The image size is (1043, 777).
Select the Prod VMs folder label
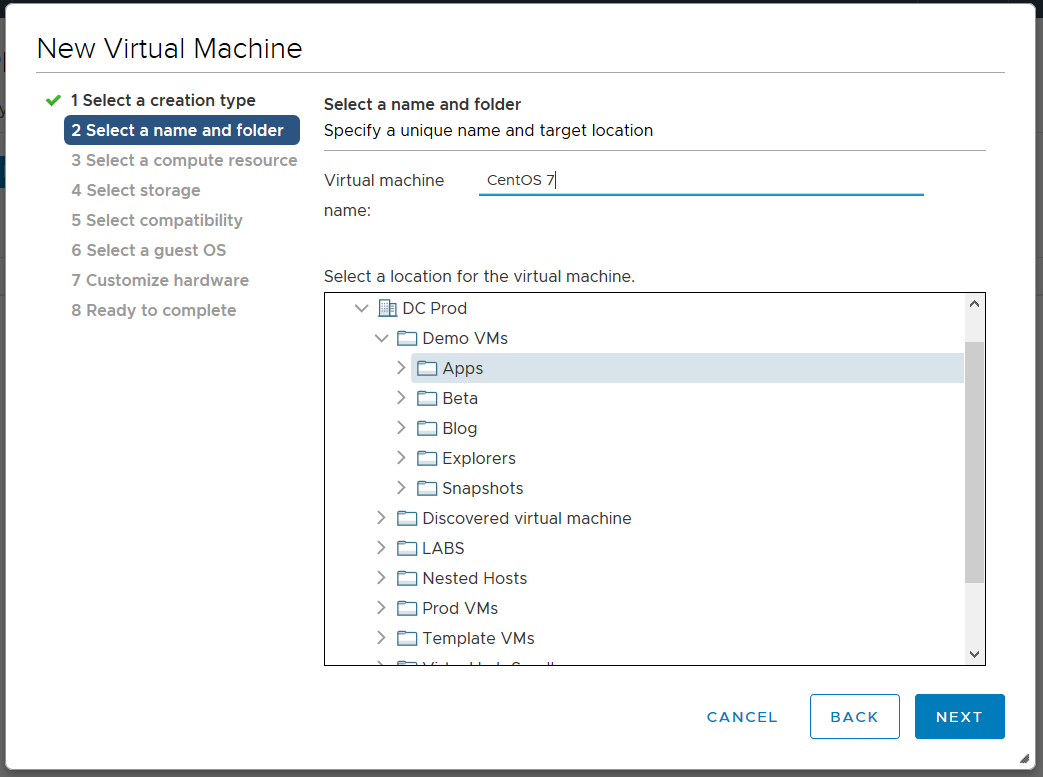[x=460, y=607]
